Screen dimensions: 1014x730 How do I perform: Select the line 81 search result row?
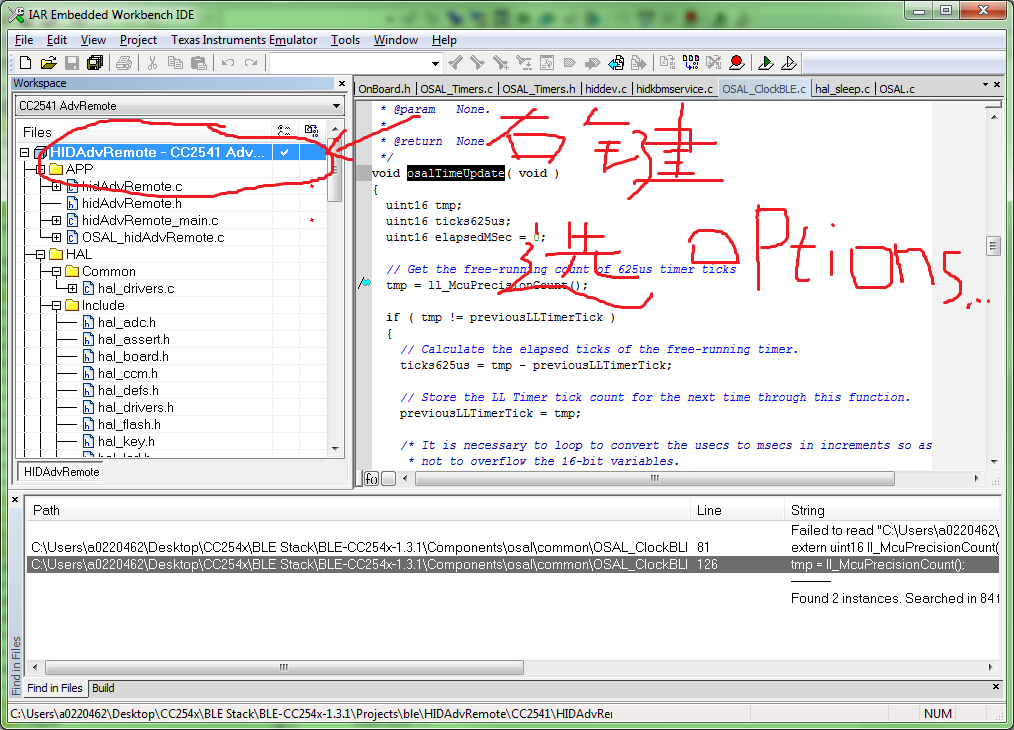(x=514, y=548)
